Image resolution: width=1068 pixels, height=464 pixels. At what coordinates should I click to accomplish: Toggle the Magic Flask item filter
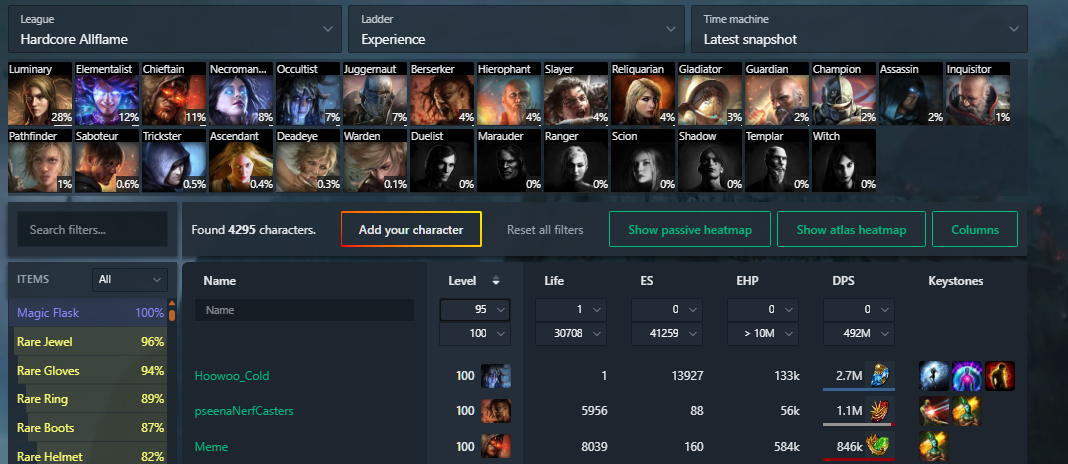[91, 313]
